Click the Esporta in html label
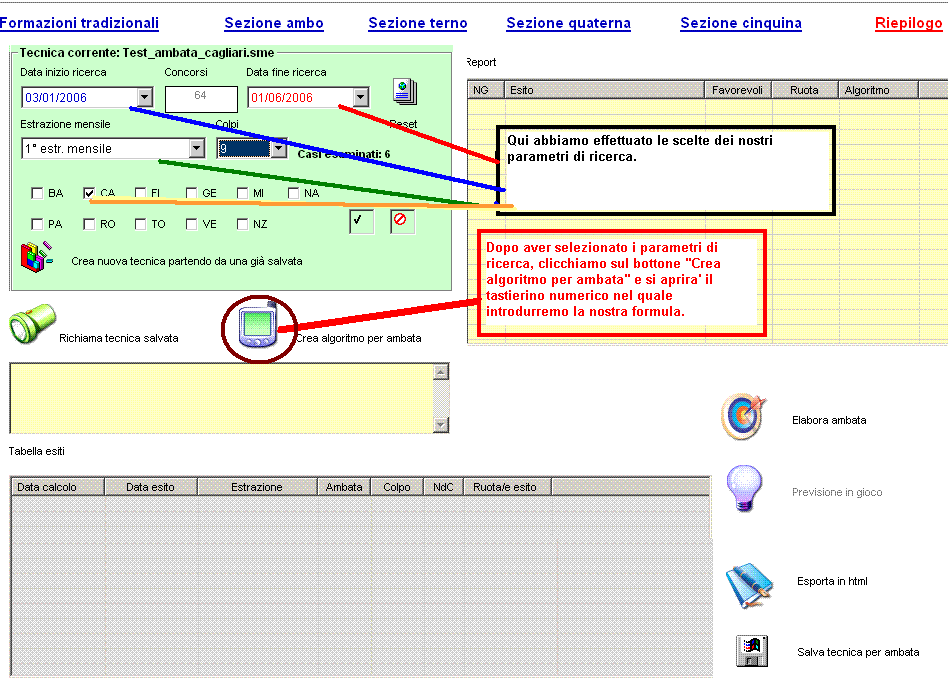Viewport: 950px width, 678px height. coord(832,581)
